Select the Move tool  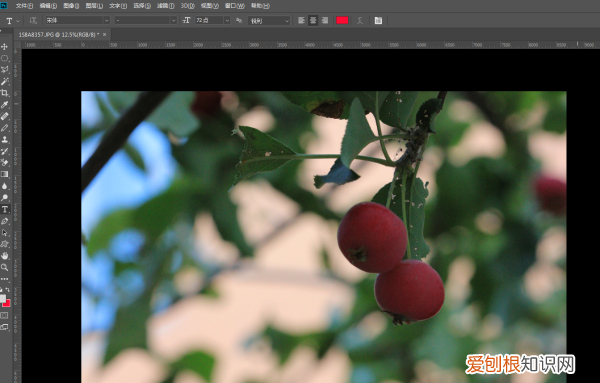point(5,47)
